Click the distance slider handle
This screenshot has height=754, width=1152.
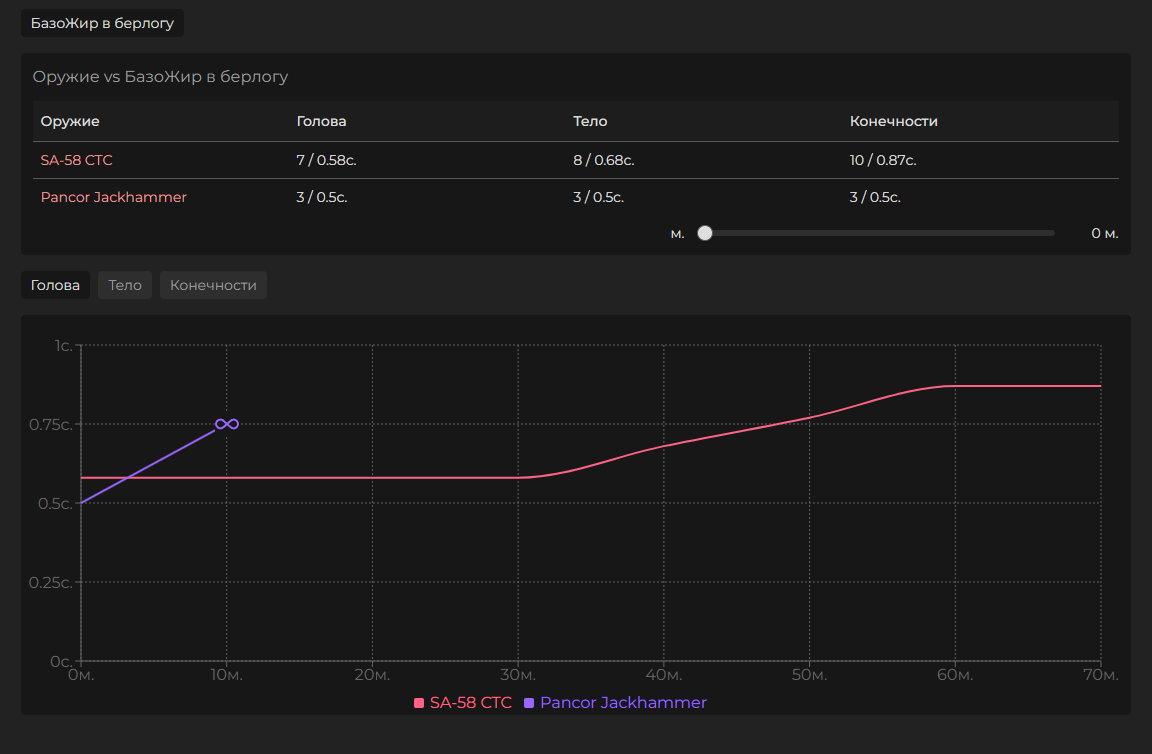(x=705, y=233)
